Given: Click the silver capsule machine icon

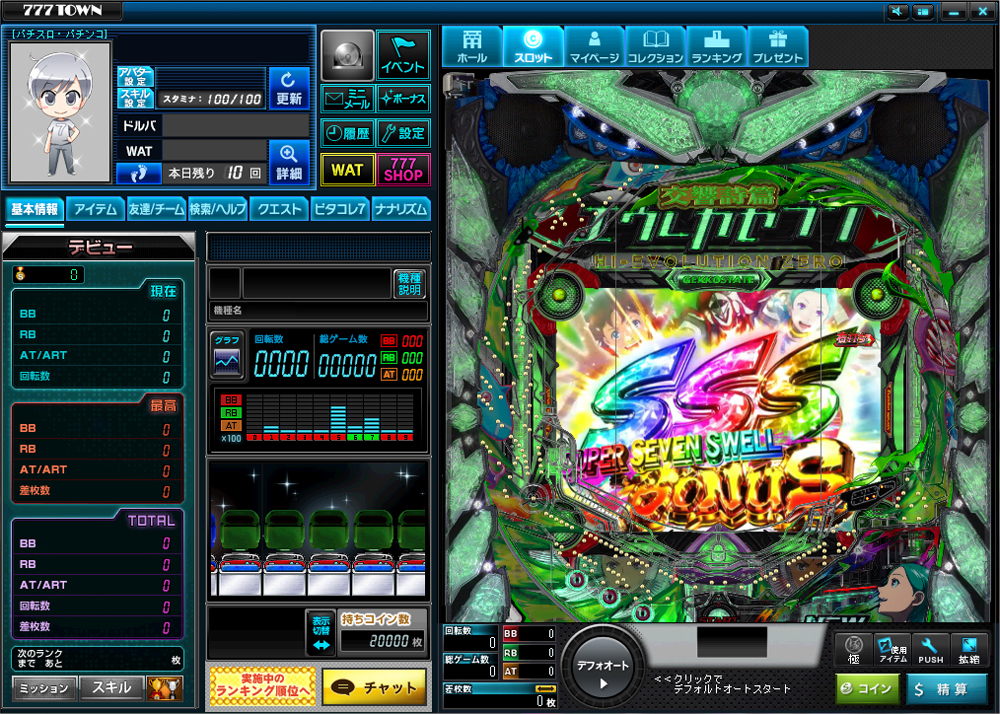Looking at the screenshot, I should (x=347, y=55).
